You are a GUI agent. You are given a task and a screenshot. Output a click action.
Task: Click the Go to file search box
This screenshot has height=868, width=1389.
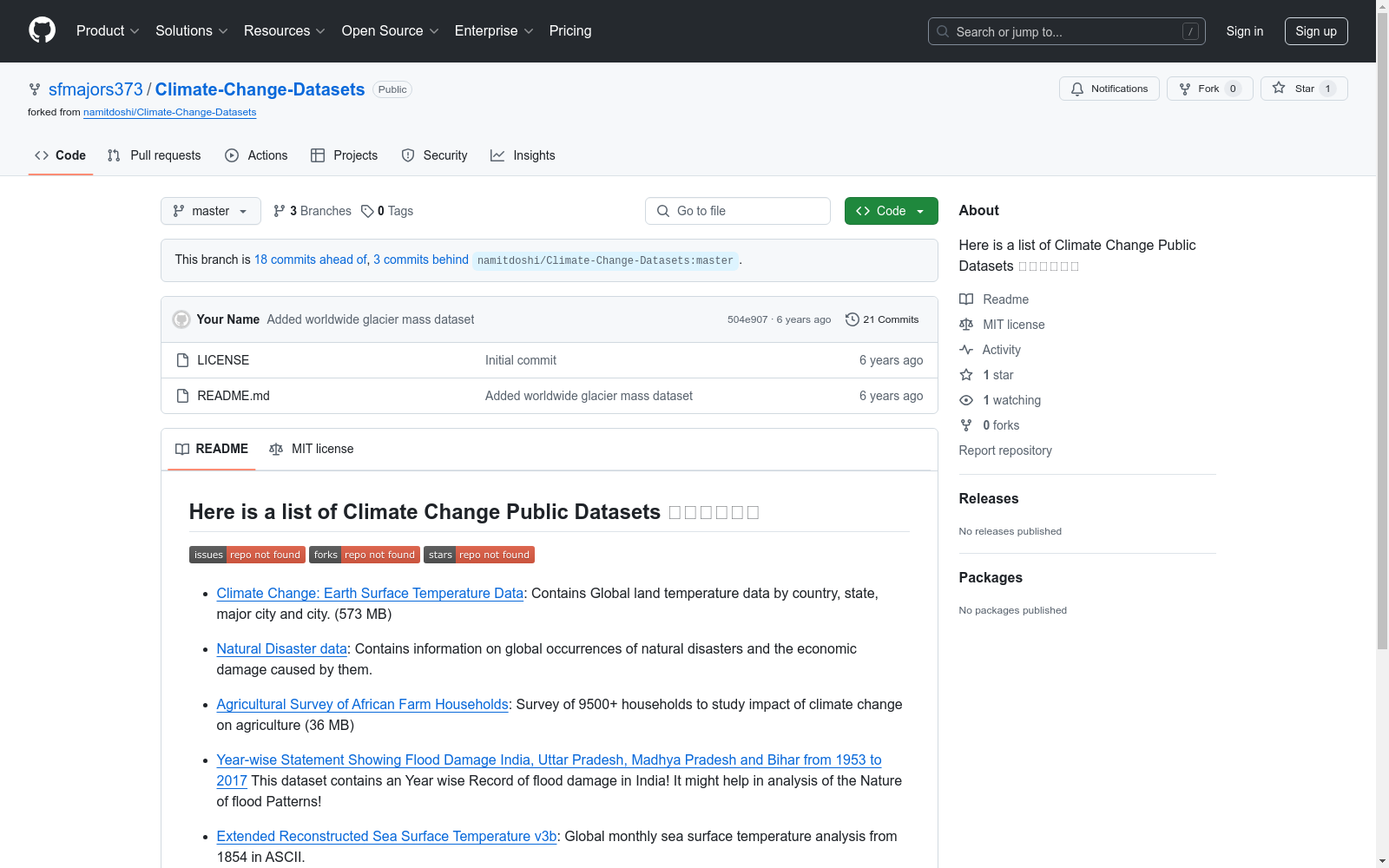(x=738, y=211)
